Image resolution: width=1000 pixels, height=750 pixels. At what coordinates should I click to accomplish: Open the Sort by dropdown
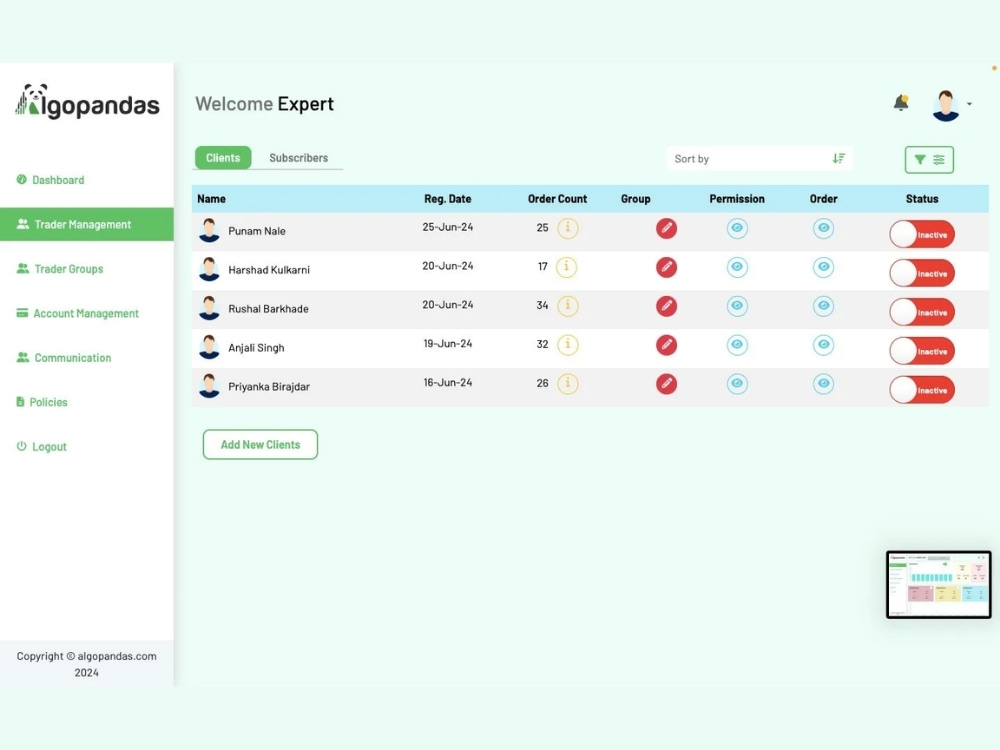[x=759, y=159]
